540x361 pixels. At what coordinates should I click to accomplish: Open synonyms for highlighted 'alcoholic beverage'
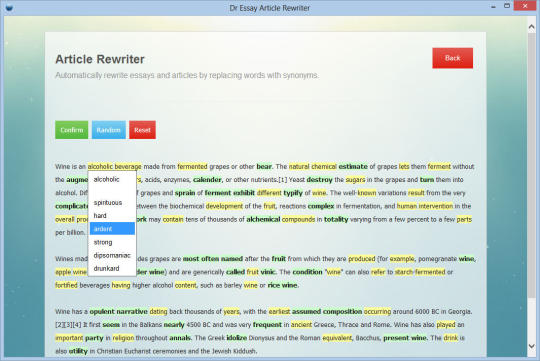click(114, 166)
